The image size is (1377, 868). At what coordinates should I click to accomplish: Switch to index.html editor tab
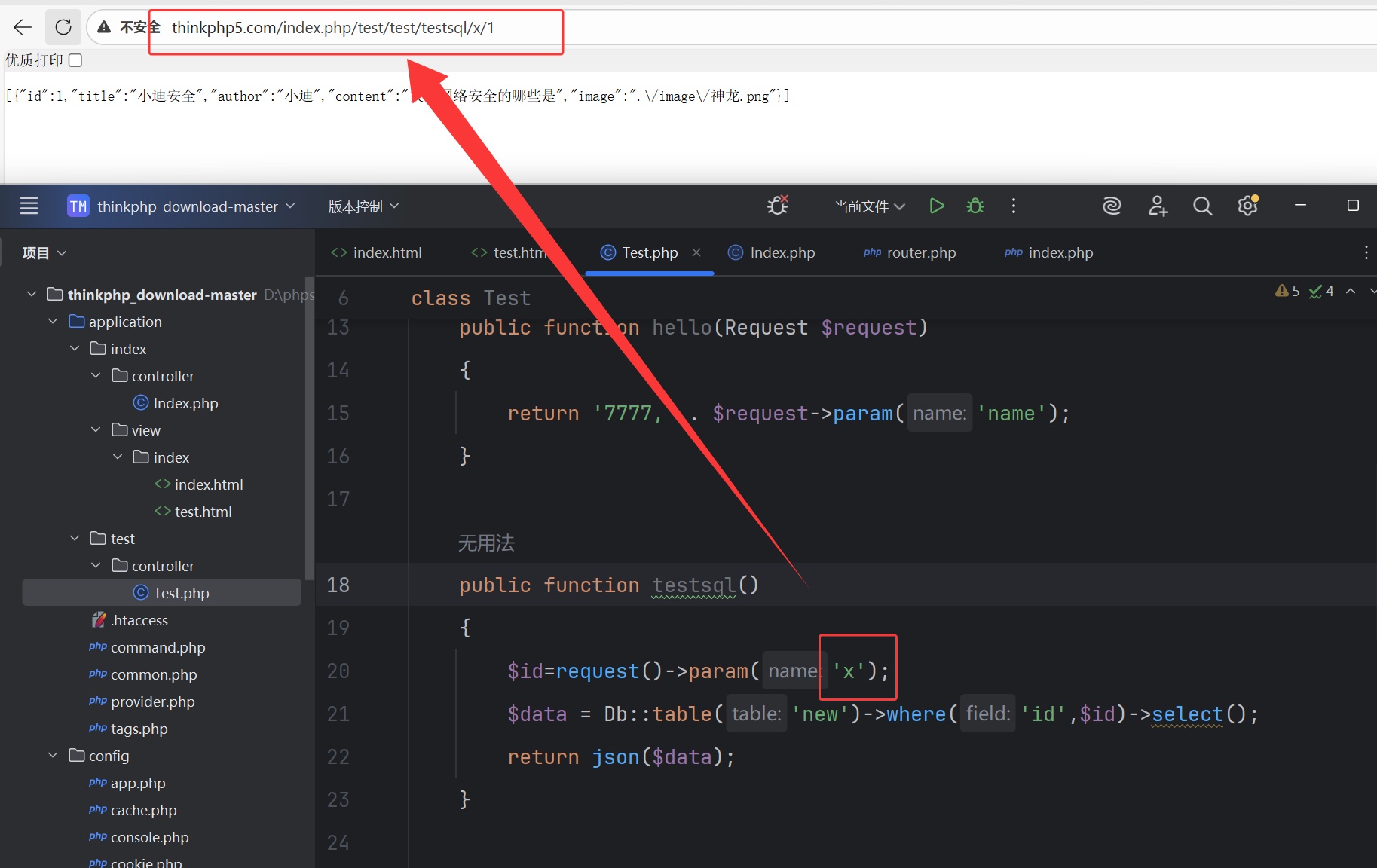(x=377, y=252)
